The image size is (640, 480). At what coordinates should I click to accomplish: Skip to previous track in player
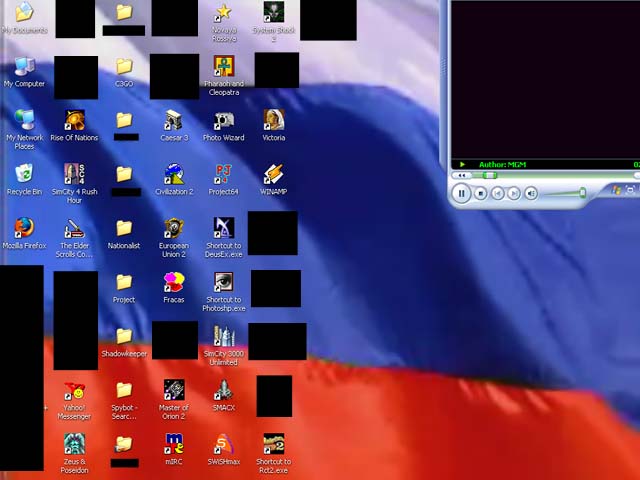point(497,193)
